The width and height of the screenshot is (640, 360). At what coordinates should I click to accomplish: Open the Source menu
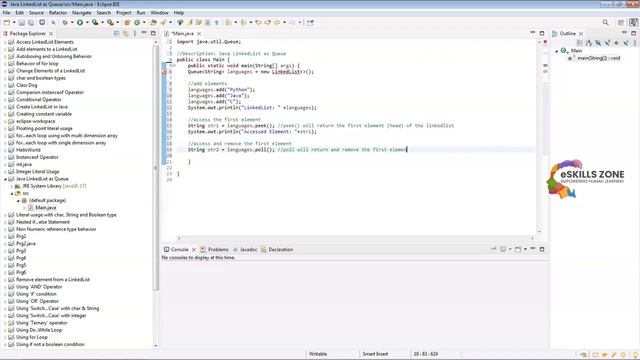point(36,13)
